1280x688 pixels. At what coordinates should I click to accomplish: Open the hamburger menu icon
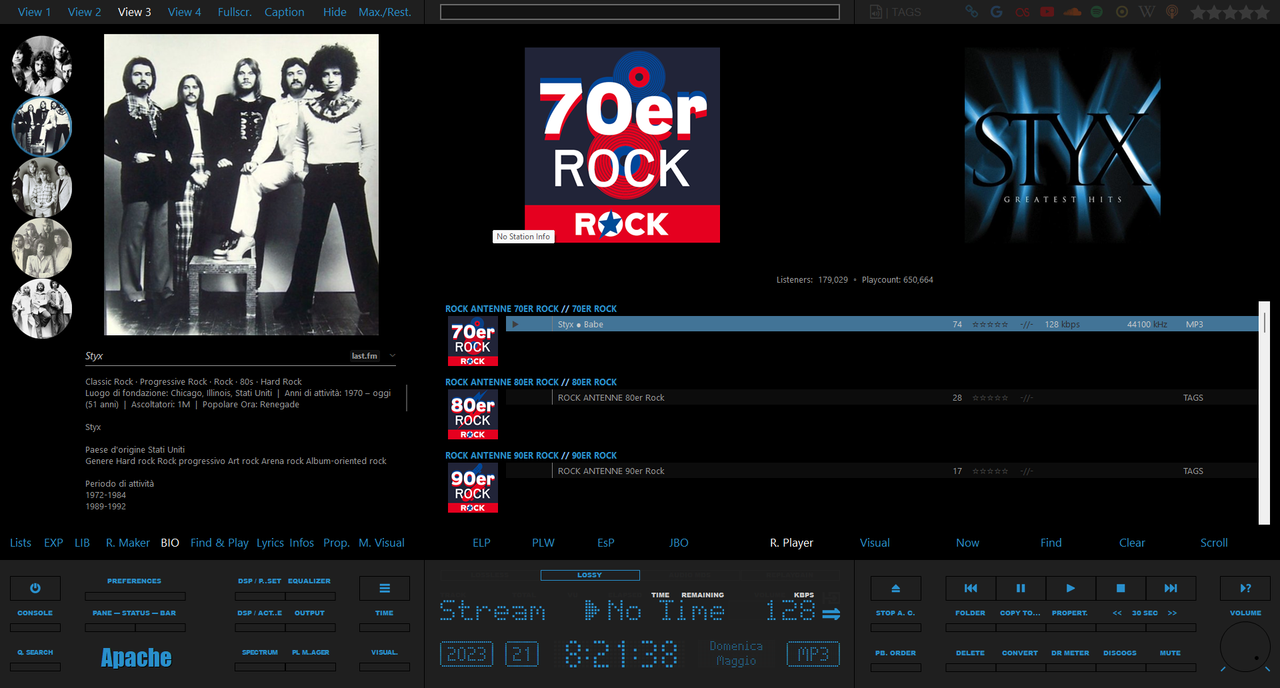pyautogui.click(x=384, y=588)
